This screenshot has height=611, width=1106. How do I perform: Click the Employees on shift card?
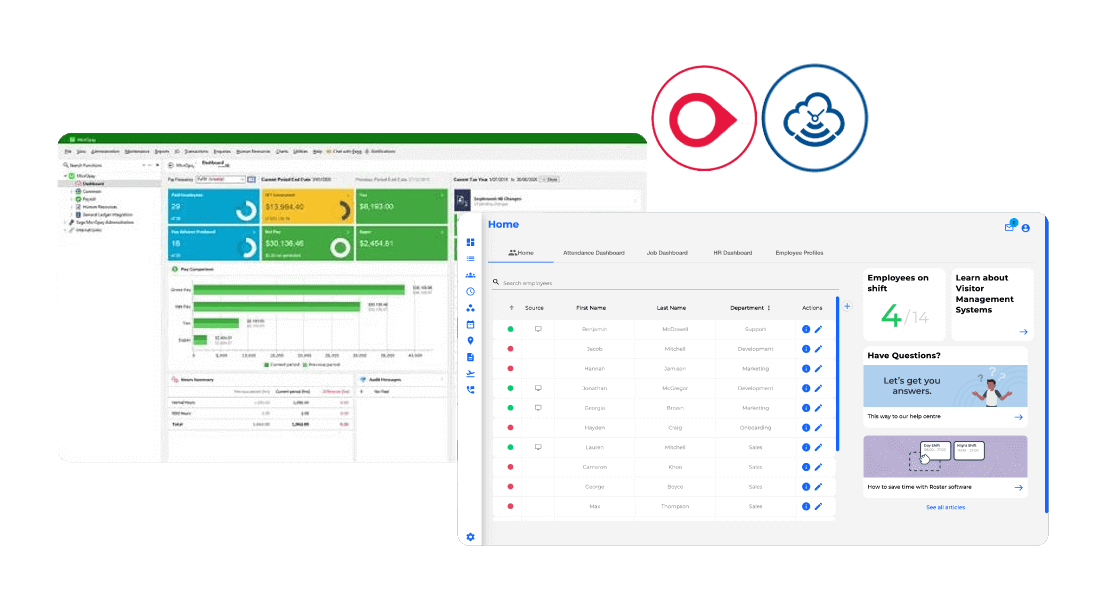click(x=904, y=304)
